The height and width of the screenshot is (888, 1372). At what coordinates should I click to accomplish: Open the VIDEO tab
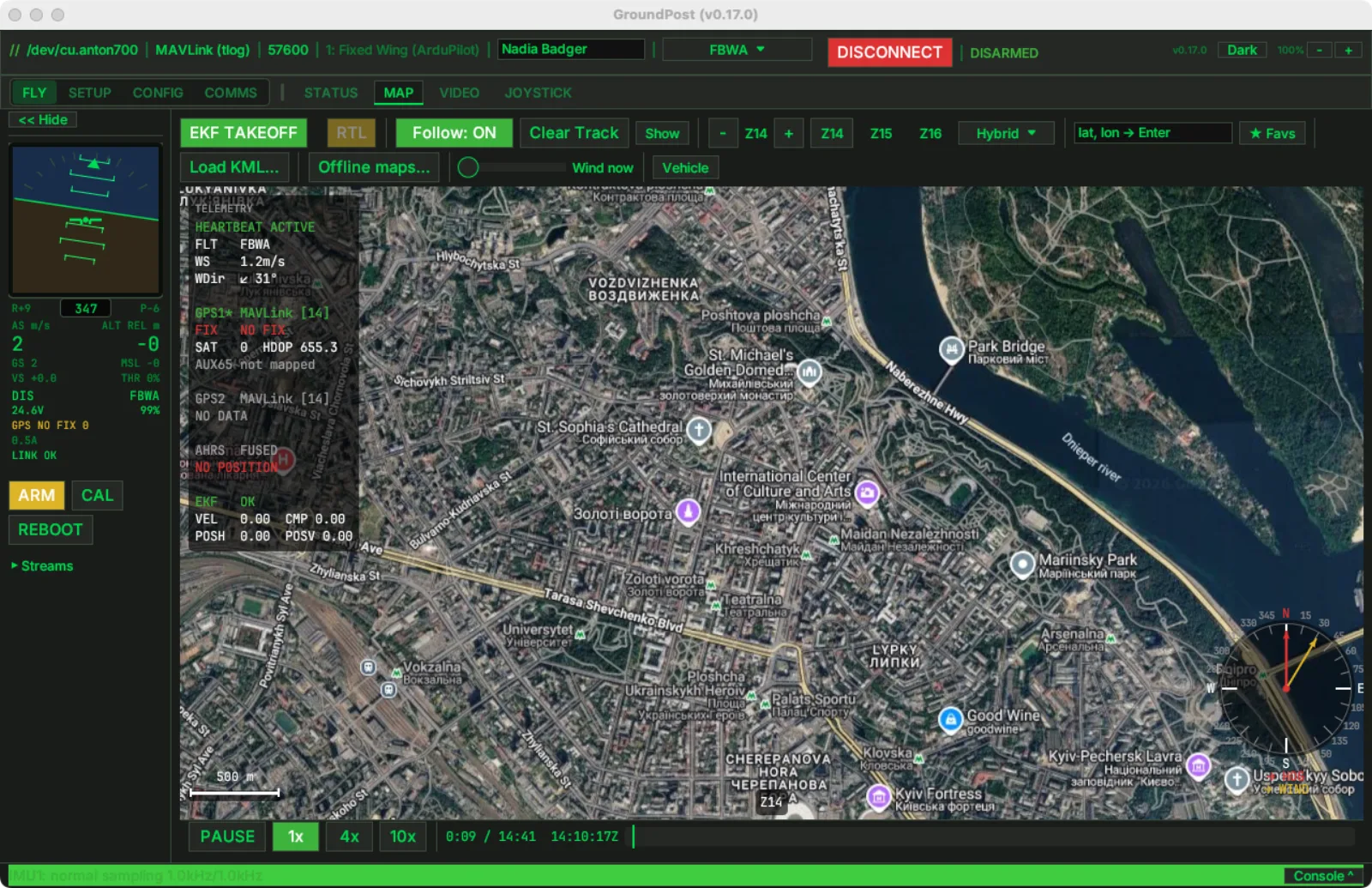coord(460,93)
